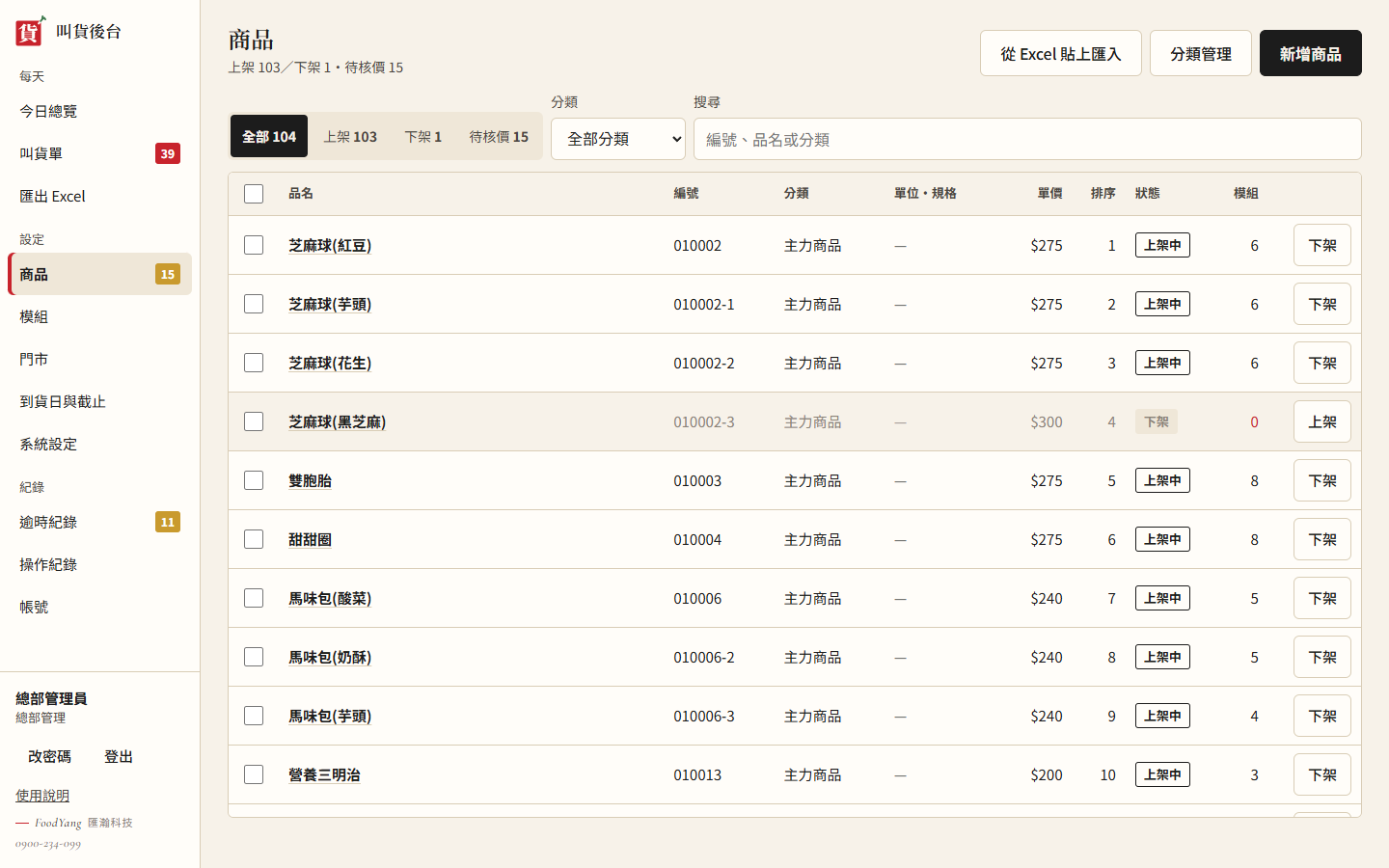The width and height of the screenshot is (1389, 868).
Task: Click the 叫貨後台 logo icon
Action: [x=30, y=31]
